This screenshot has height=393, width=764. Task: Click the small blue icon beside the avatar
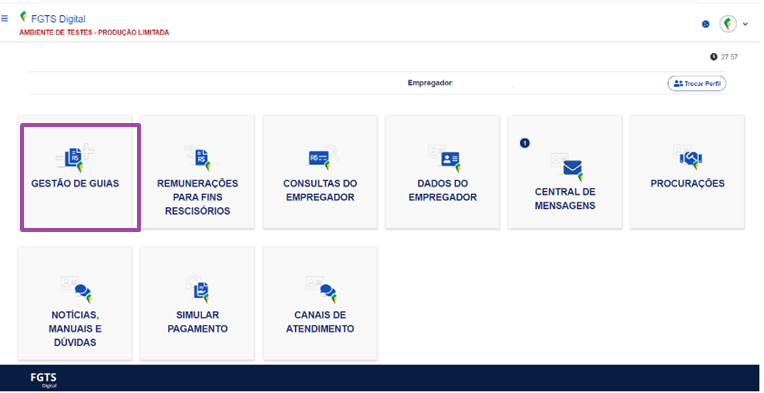pyautogui.click(x=706, y=24)
